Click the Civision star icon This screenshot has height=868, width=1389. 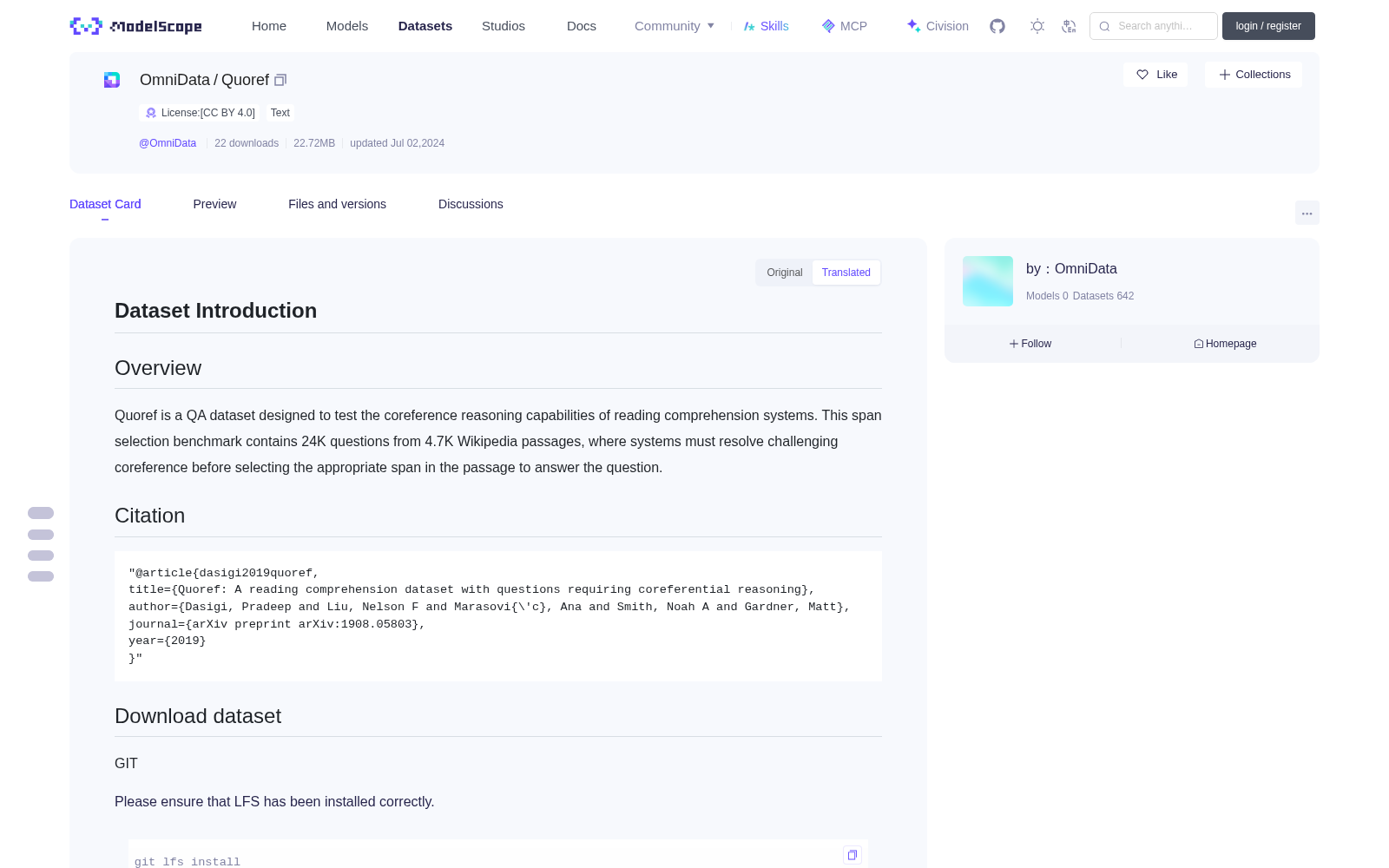(913, 26)
